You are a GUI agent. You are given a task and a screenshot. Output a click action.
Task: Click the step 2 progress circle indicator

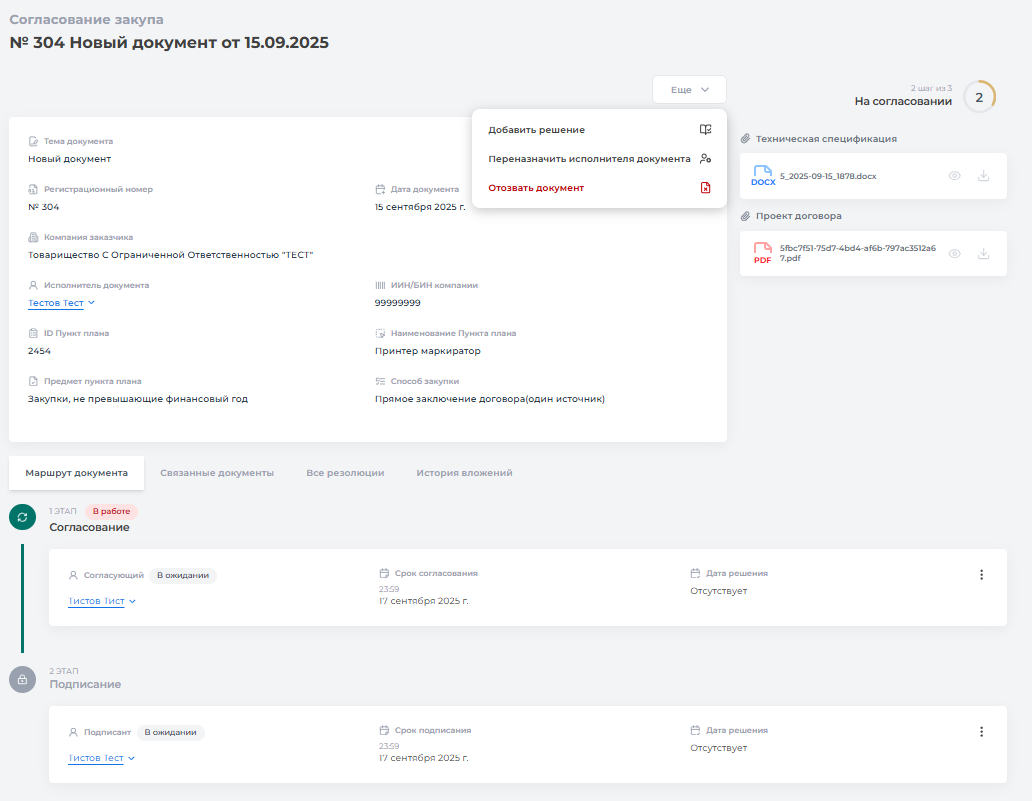pyautogui.click(x=979, y=97)
